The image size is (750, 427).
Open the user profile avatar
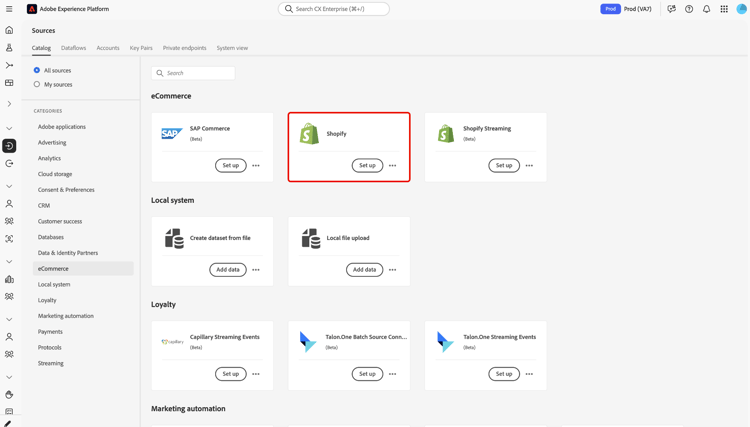tap(741, 9)
